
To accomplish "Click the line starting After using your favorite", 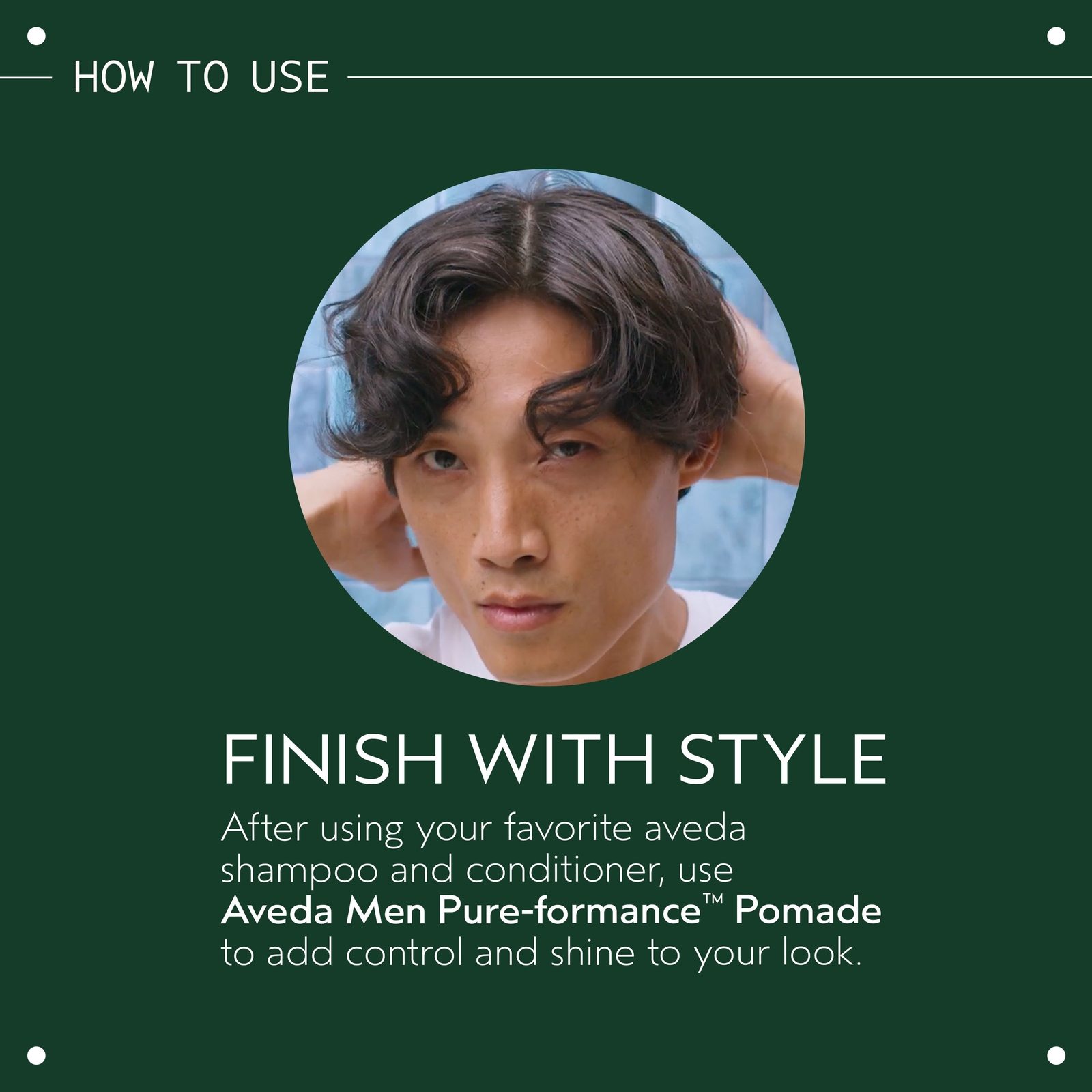I will point(483,830).
